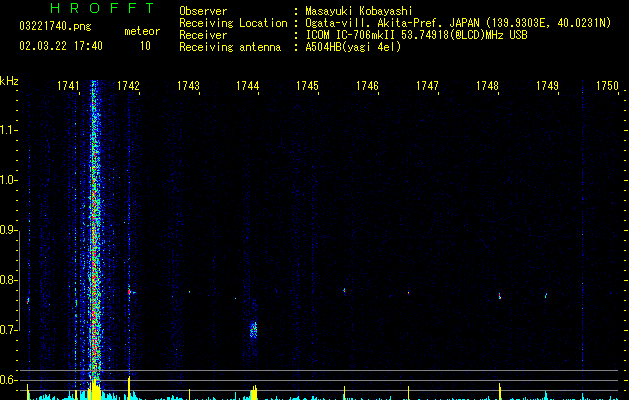Image resolution: width=629 pixels, height=400 pixels.
Task: Click the 1741 time marker
Action: [x=68, y=86]
